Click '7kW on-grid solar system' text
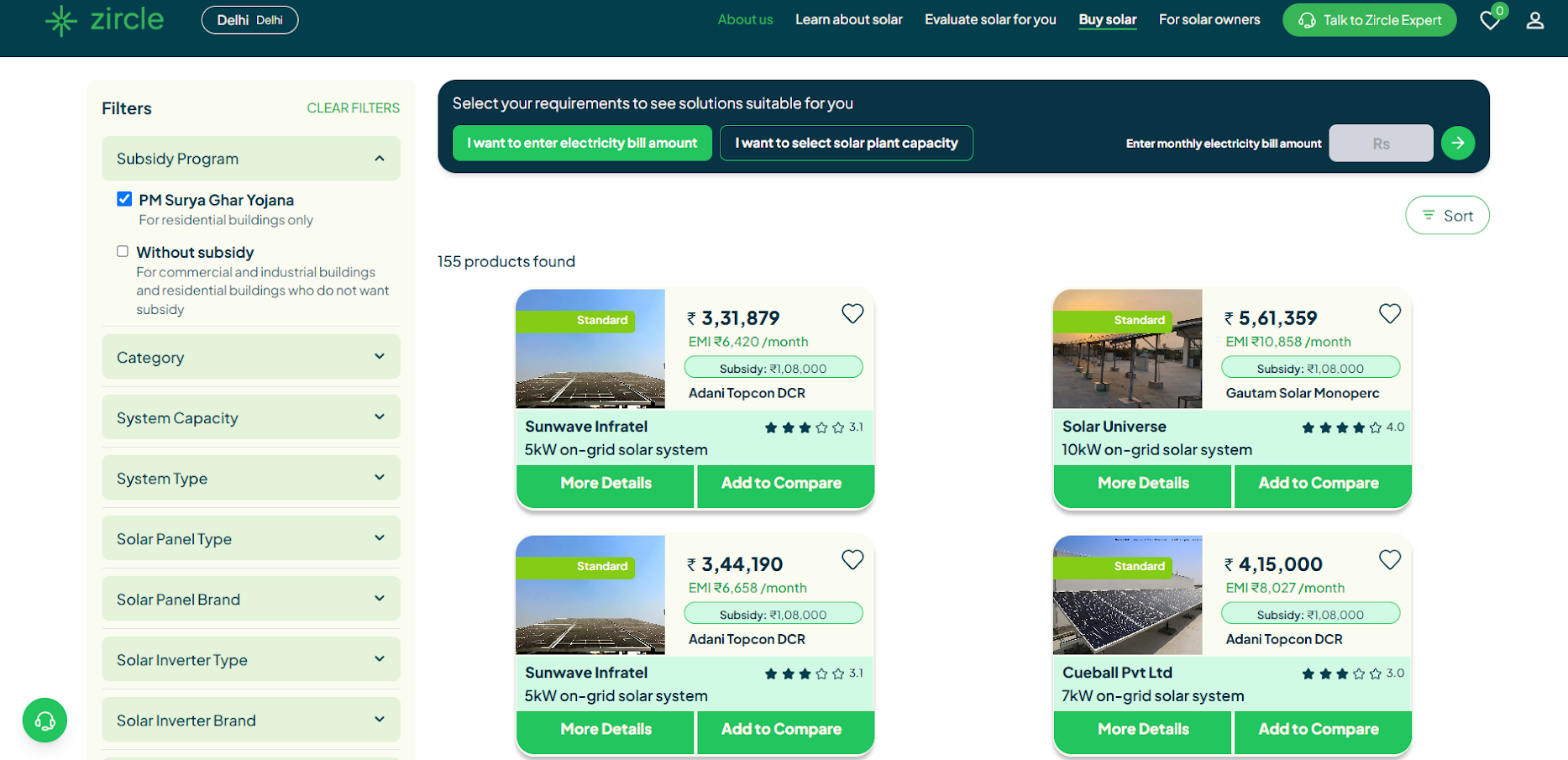 click(1153, 696)
